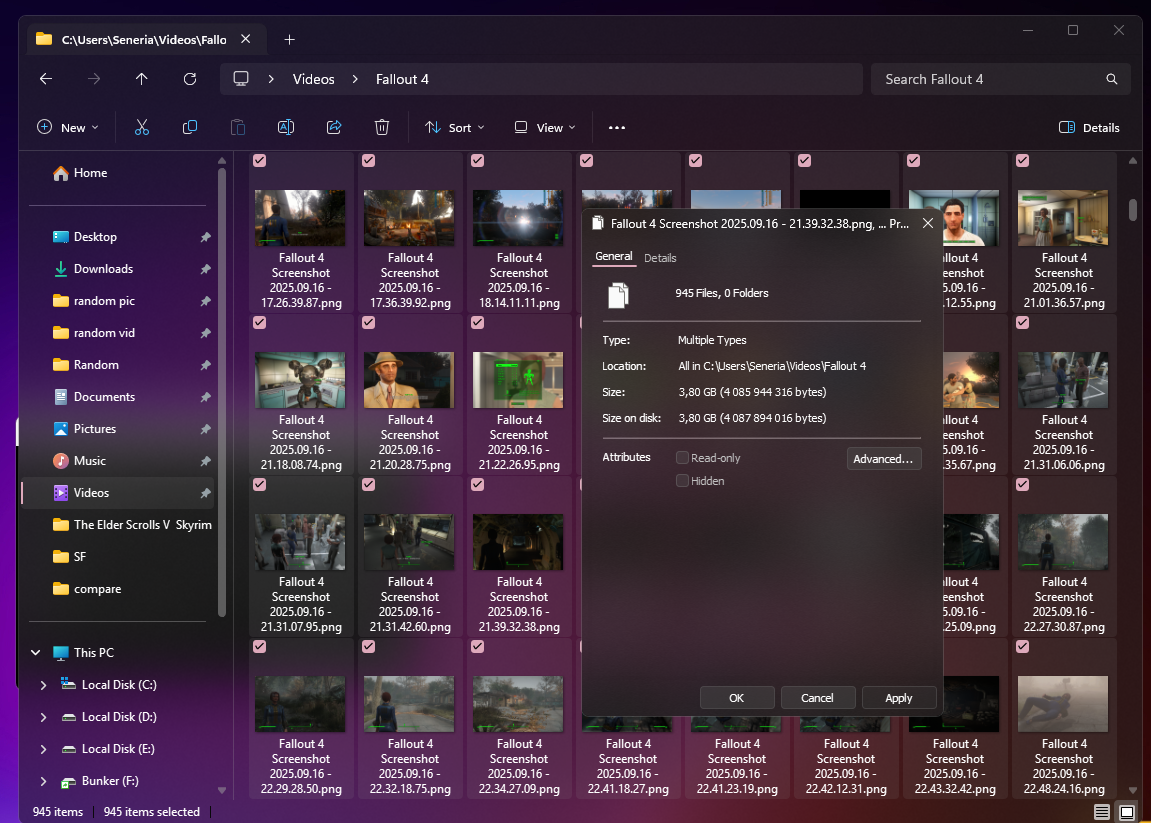Uncheck the 17.26.39.87.png file checkbox
1151x823 pixels.
(x=259, y=160)
